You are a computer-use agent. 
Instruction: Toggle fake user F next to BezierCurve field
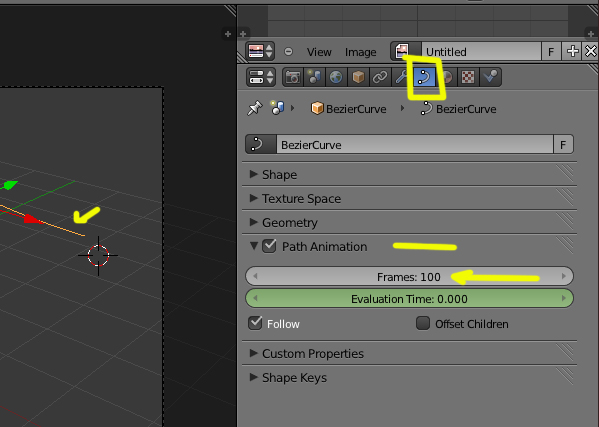563,144
